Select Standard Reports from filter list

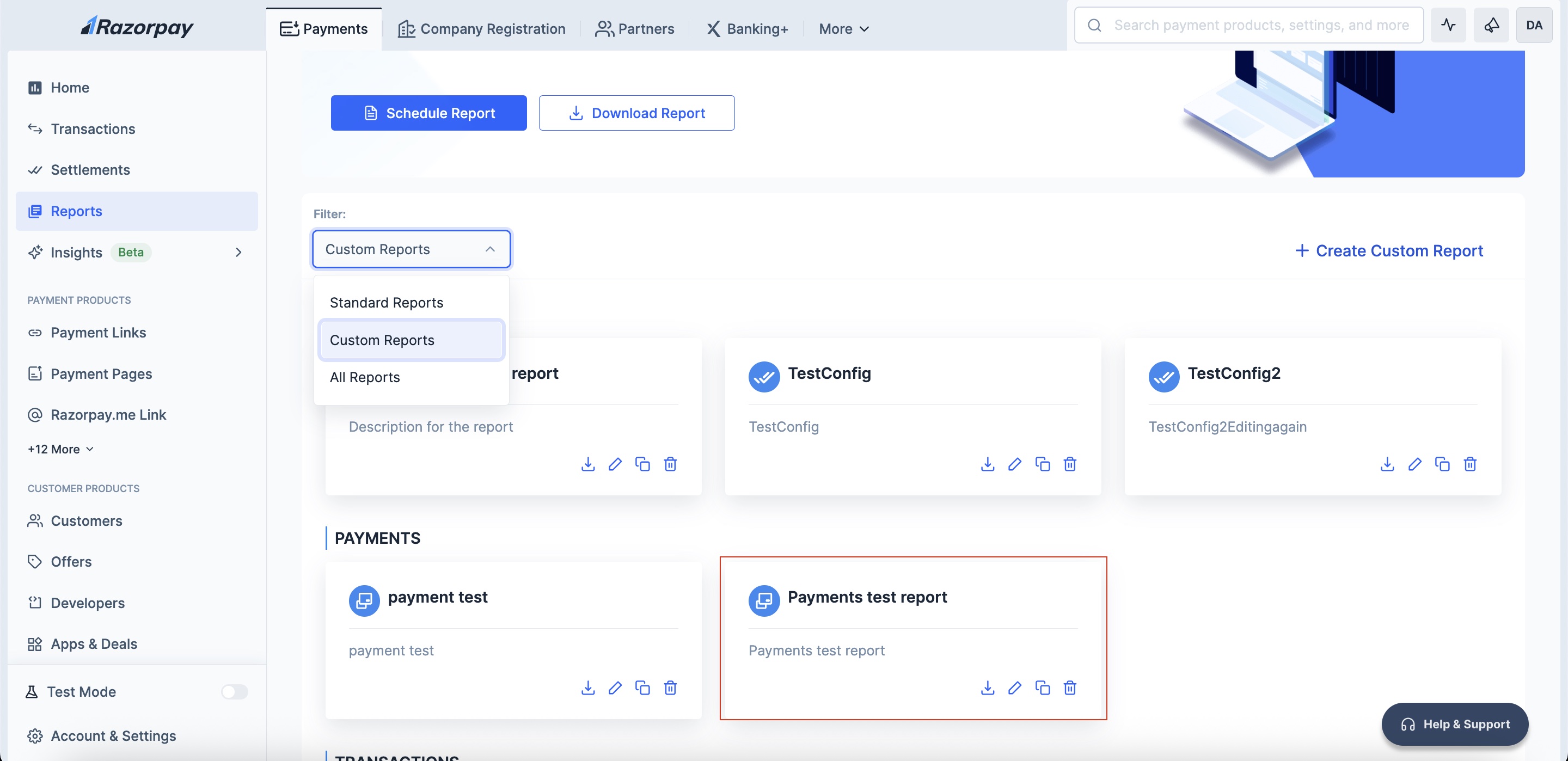[x=411, y=303]
